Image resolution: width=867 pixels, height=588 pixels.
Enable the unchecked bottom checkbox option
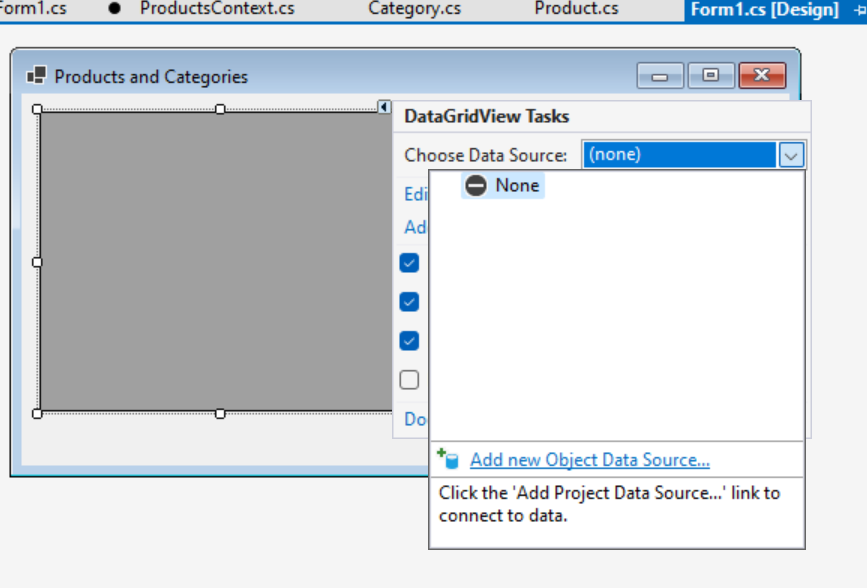[x=409, y=379]
